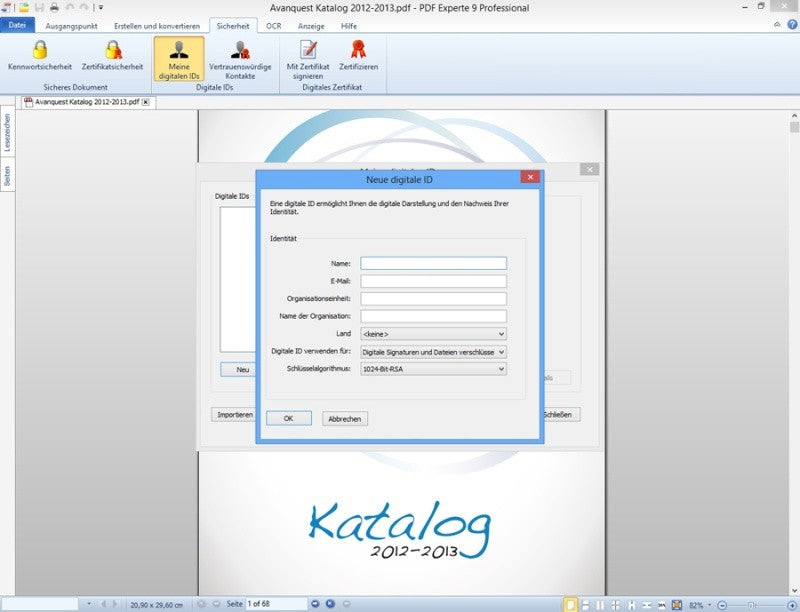Select the Sicherheit ribbon tab

click(233, 26)
